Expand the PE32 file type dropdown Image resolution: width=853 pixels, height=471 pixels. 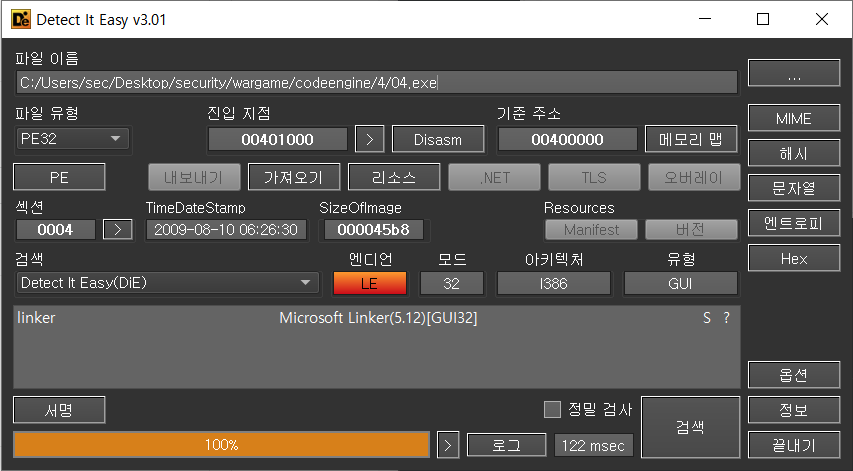point(72,139)
